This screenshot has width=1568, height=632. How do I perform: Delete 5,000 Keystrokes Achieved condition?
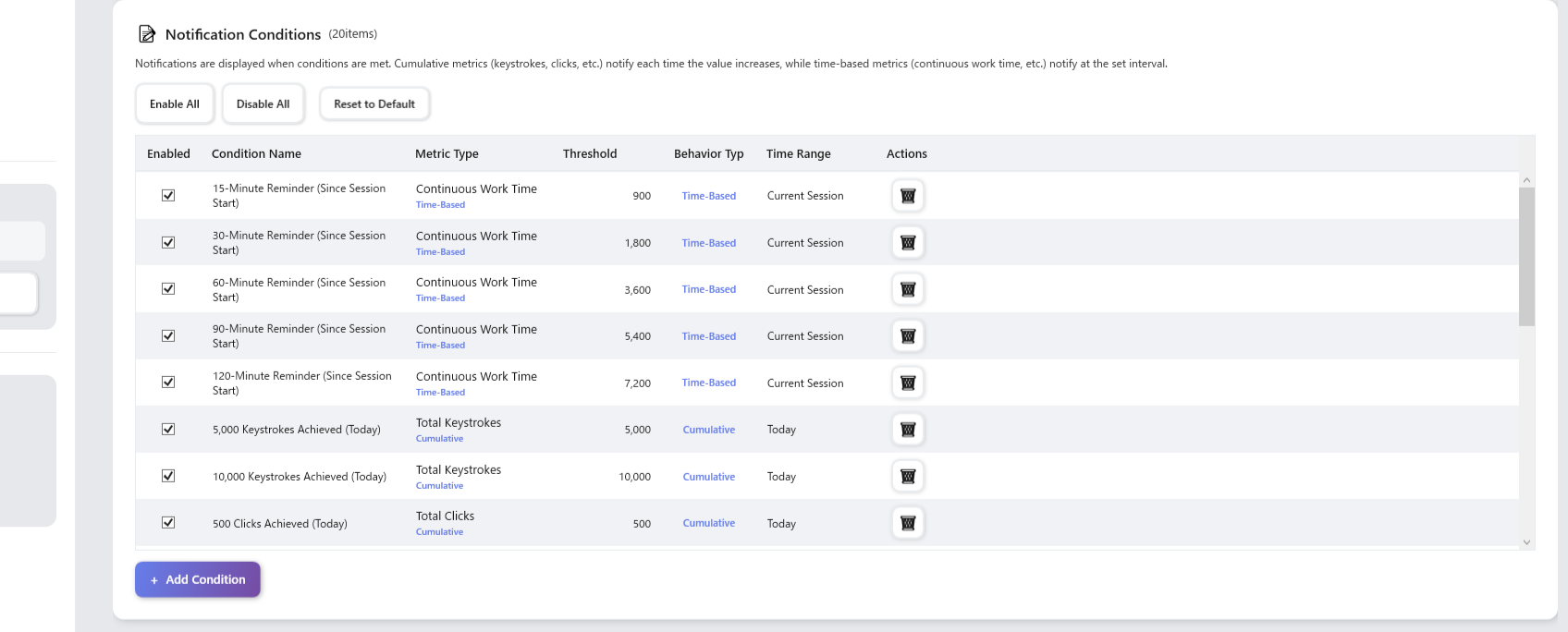click(908, 430)
